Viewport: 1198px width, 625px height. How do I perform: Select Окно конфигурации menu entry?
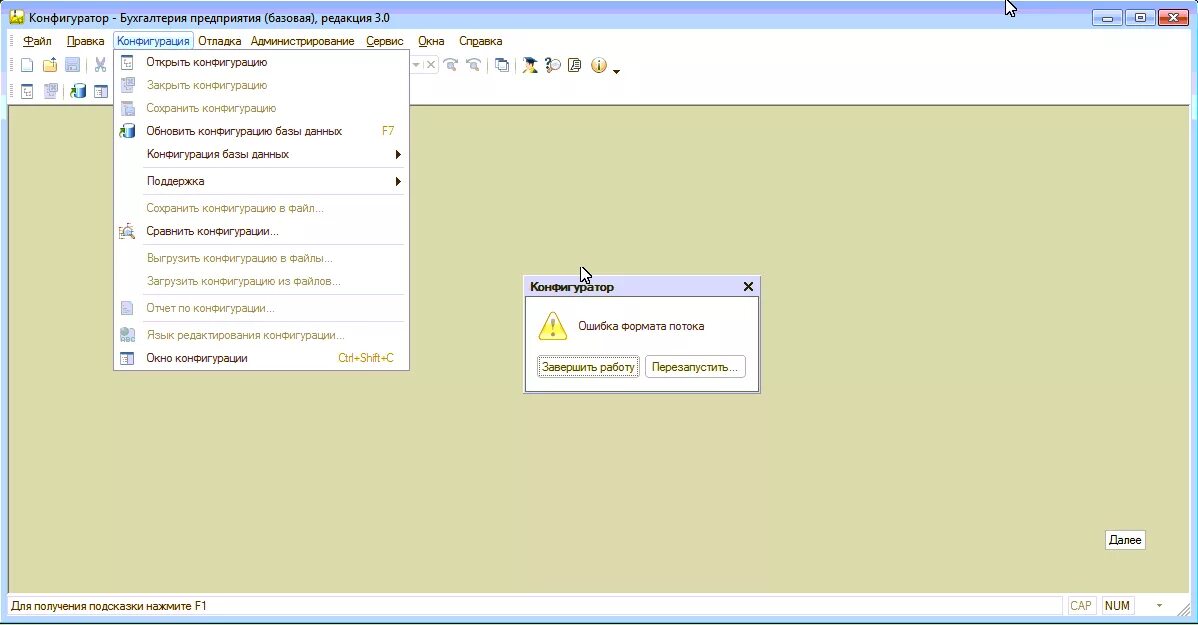[x=261, y=358]
